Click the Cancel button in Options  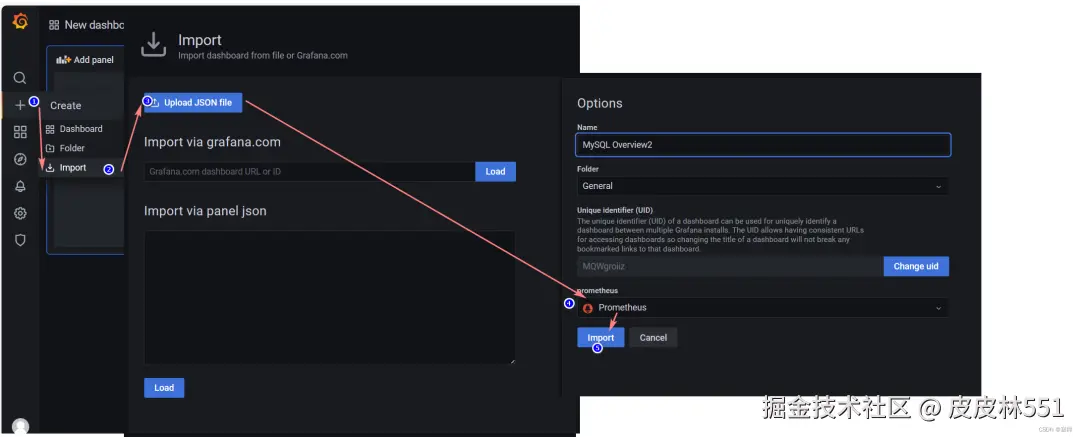click(653, 338)
